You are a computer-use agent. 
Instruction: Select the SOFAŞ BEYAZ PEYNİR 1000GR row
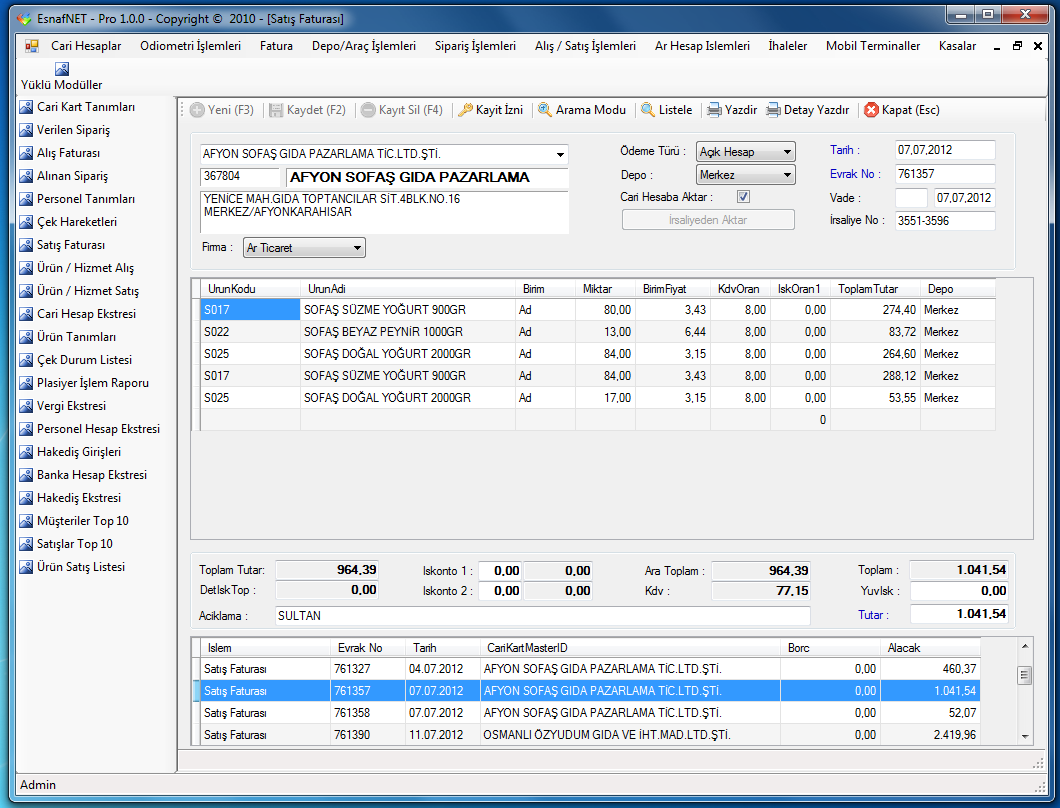[x=598, y=332]
